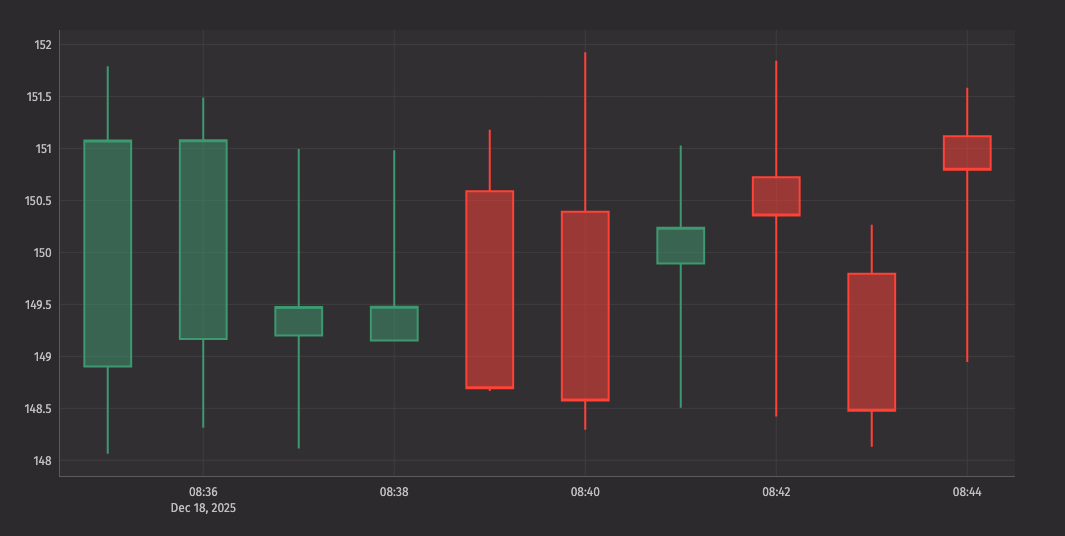Select the 08:40 tick on time axis
Image resolution: width=1065 pixels, height=536 pixels.
[x=585, y=492]
